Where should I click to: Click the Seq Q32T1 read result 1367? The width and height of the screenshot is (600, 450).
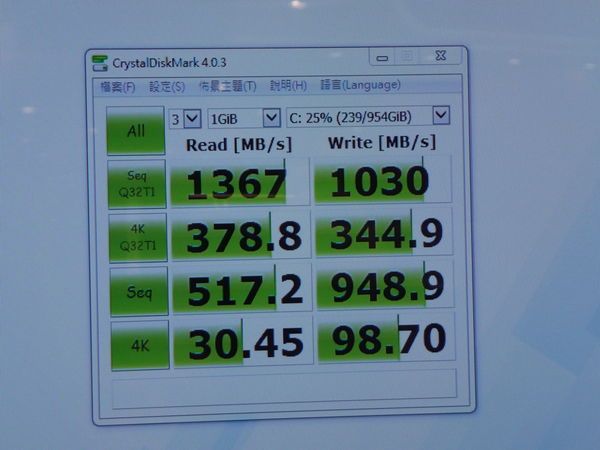coord(232,183)
